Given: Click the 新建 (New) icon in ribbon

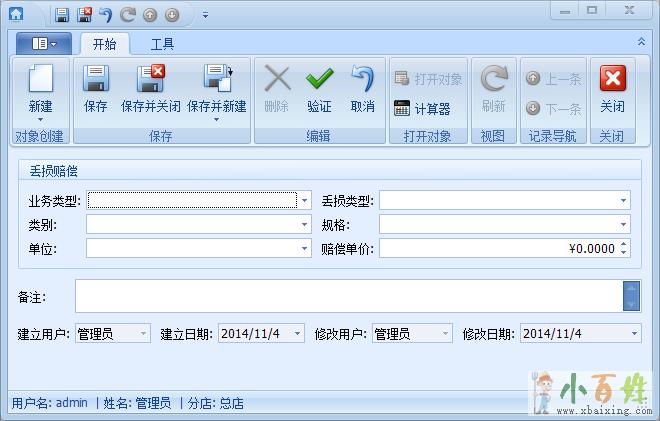Looking at the screenshot, I should [x=40, y=81].
